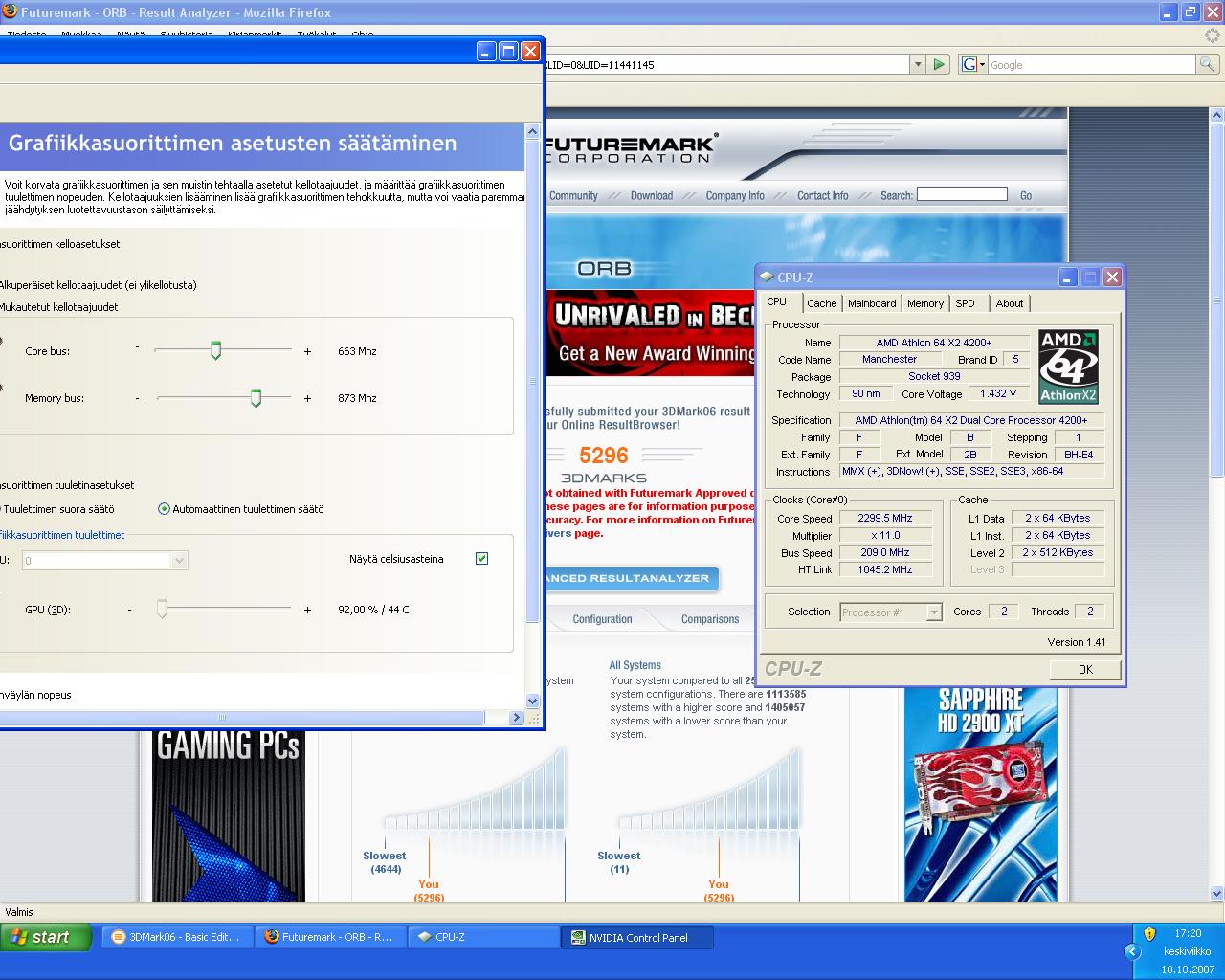1225x980 pixels.
Task: Open Download menu on Futuremark site
Action: (652, 195)
